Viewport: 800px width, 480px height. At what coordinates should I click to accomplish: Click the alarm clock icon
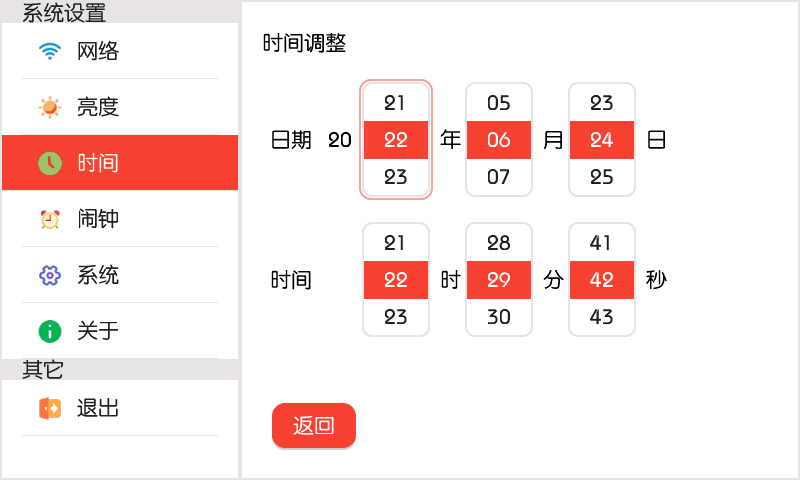click(x=50, y=219)
